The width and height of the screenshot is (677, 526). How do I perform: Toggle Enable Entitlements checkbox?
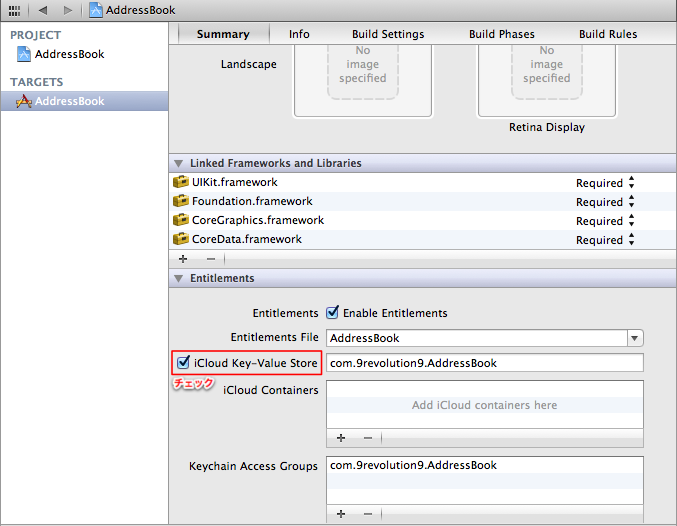(x=332, y=312)
